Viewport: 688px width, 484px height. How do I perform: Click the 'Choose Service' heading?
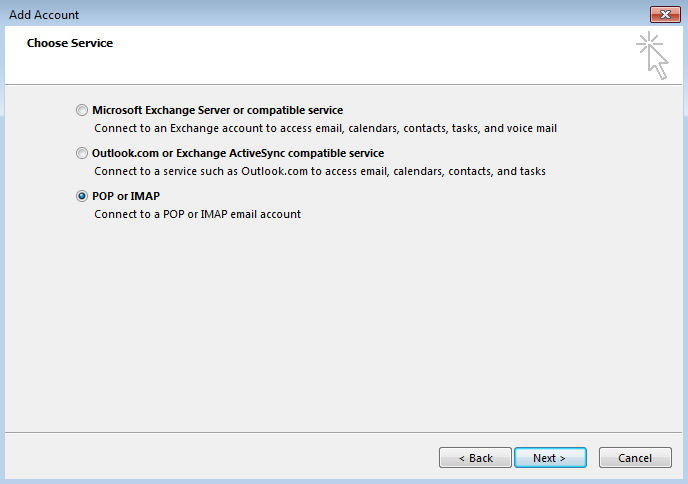click(x=70, y=43)
